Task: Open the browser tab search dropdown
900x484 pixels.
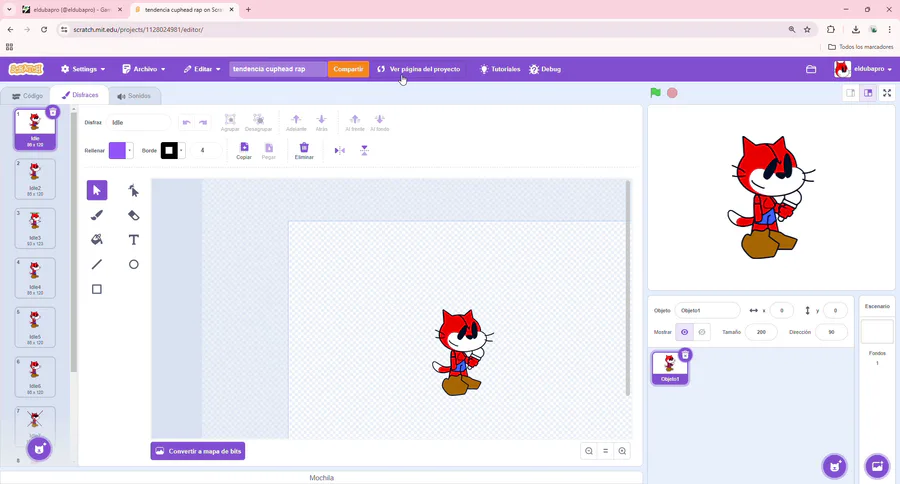Action: (x=9, y=9)
